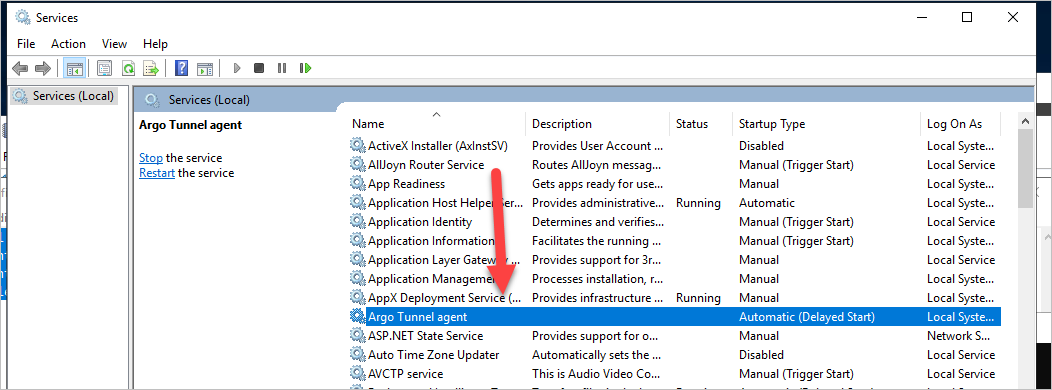Open the File menu

point(26,44)
